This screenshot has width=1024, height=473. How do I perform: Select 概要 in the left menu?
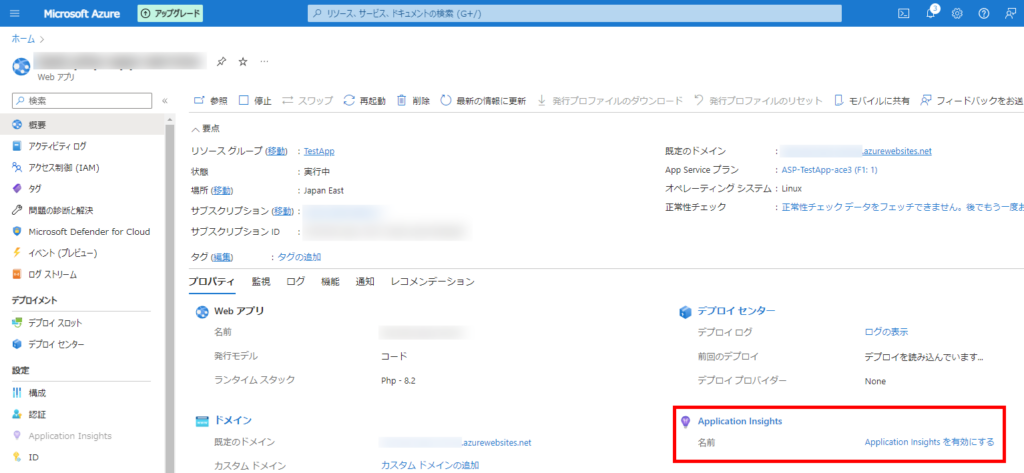tap(82, 125)
